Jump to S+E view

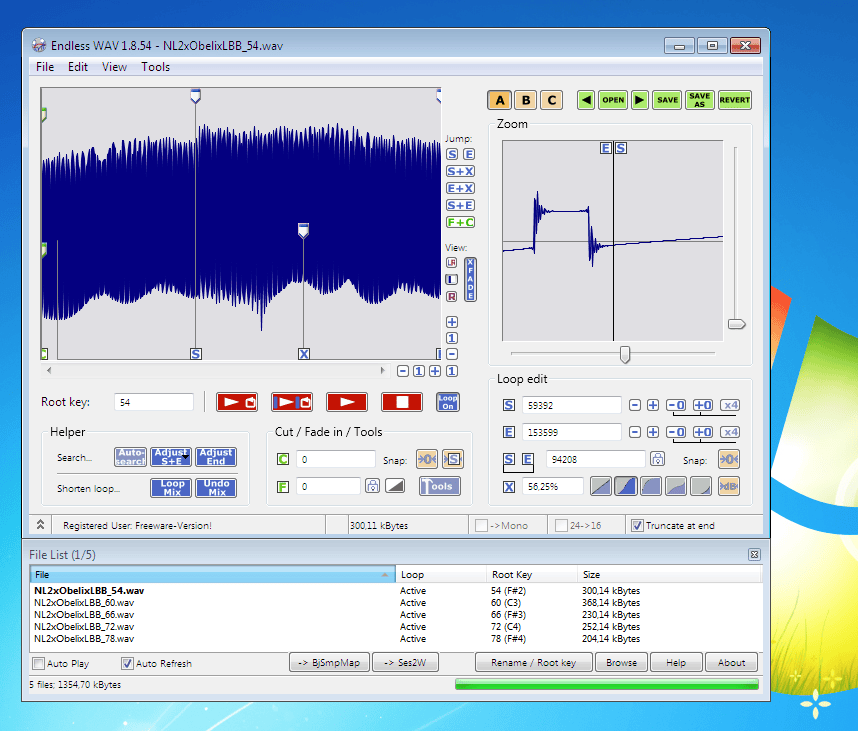pyautogui.click(x=460, y=205)
